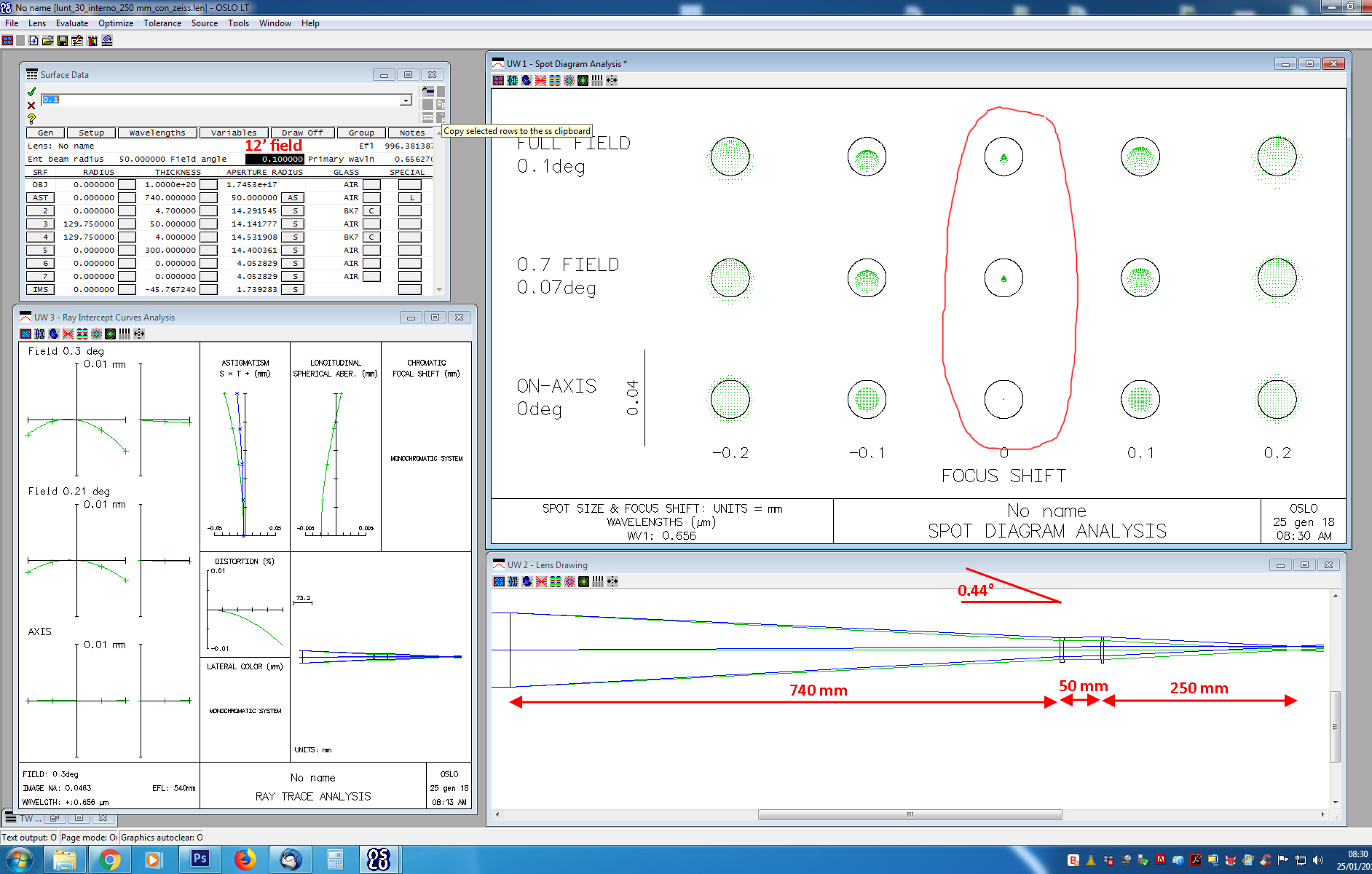Open help via yellow question mark
The image size is (1372, 874).
coord(31,119)
